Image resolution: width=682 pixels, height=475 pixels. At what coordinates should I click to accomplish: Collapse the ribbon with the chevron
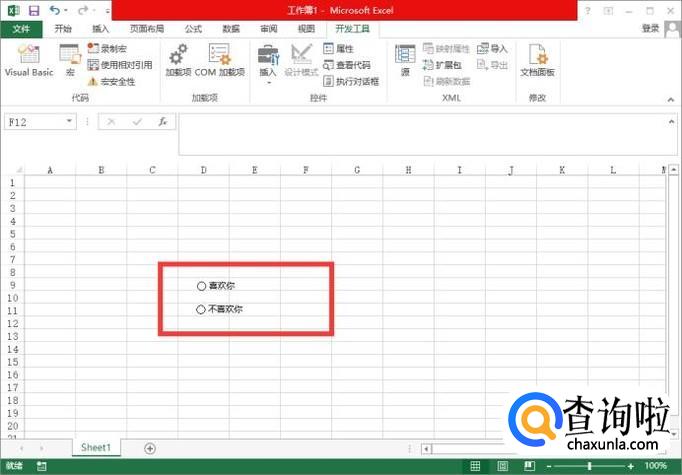pos(671,100)
